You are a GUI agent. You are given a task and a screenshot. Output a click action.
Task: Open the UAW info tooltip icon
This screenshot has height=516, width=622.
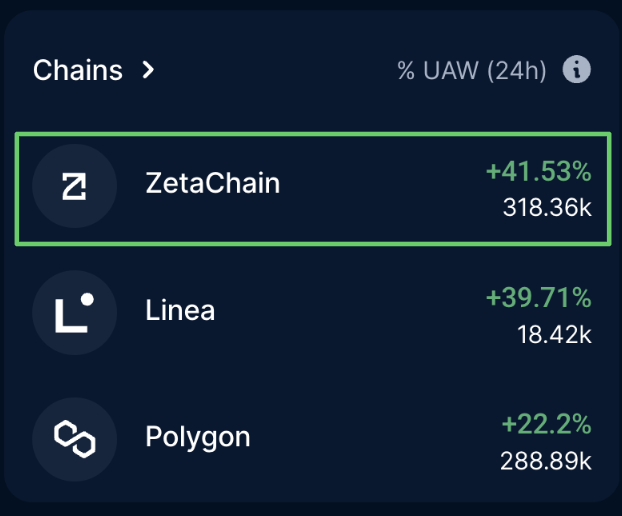click(x=576, y=69)
